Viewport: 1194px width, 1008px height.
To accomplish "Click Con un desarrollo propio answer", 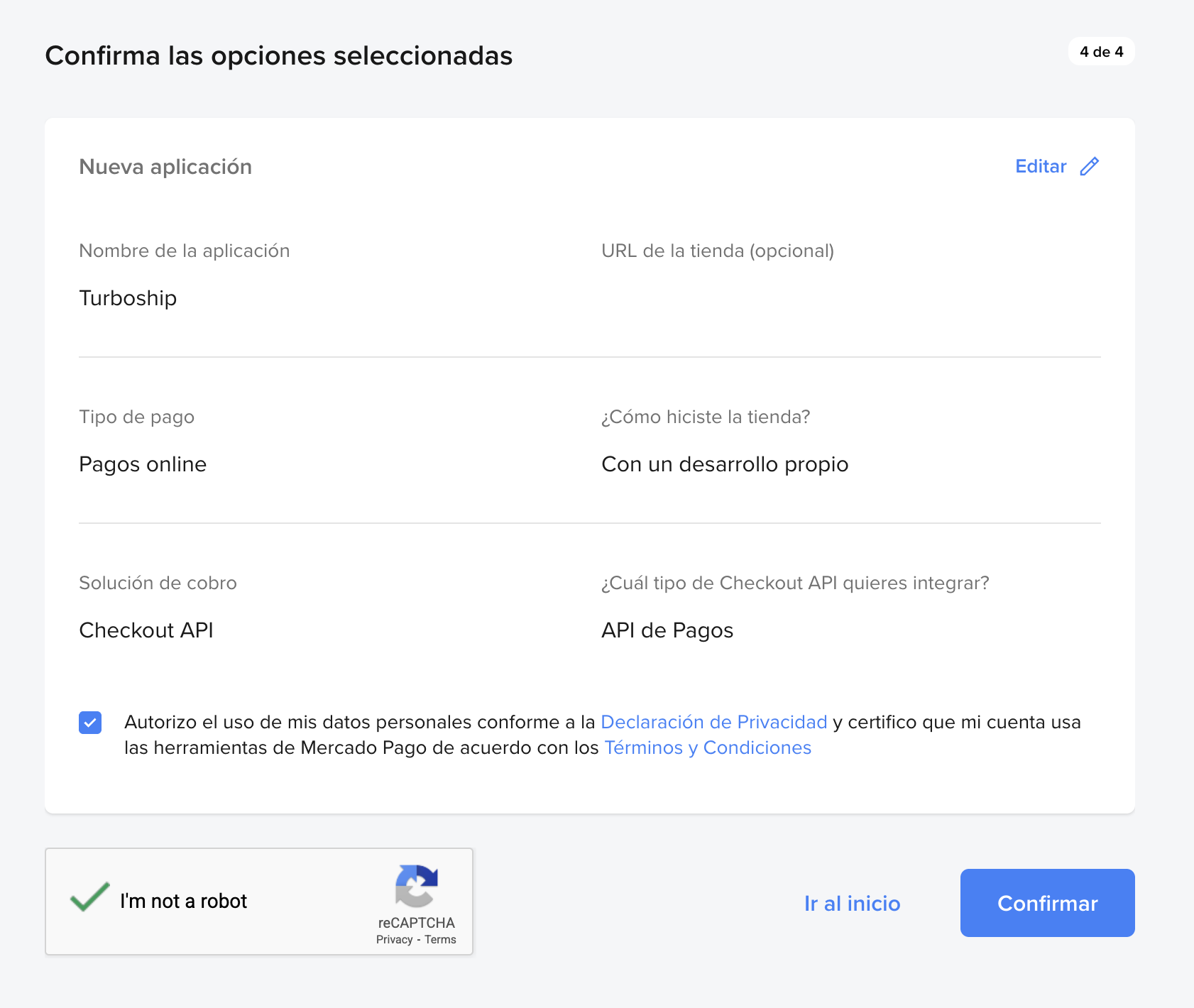I will point(724,464).
